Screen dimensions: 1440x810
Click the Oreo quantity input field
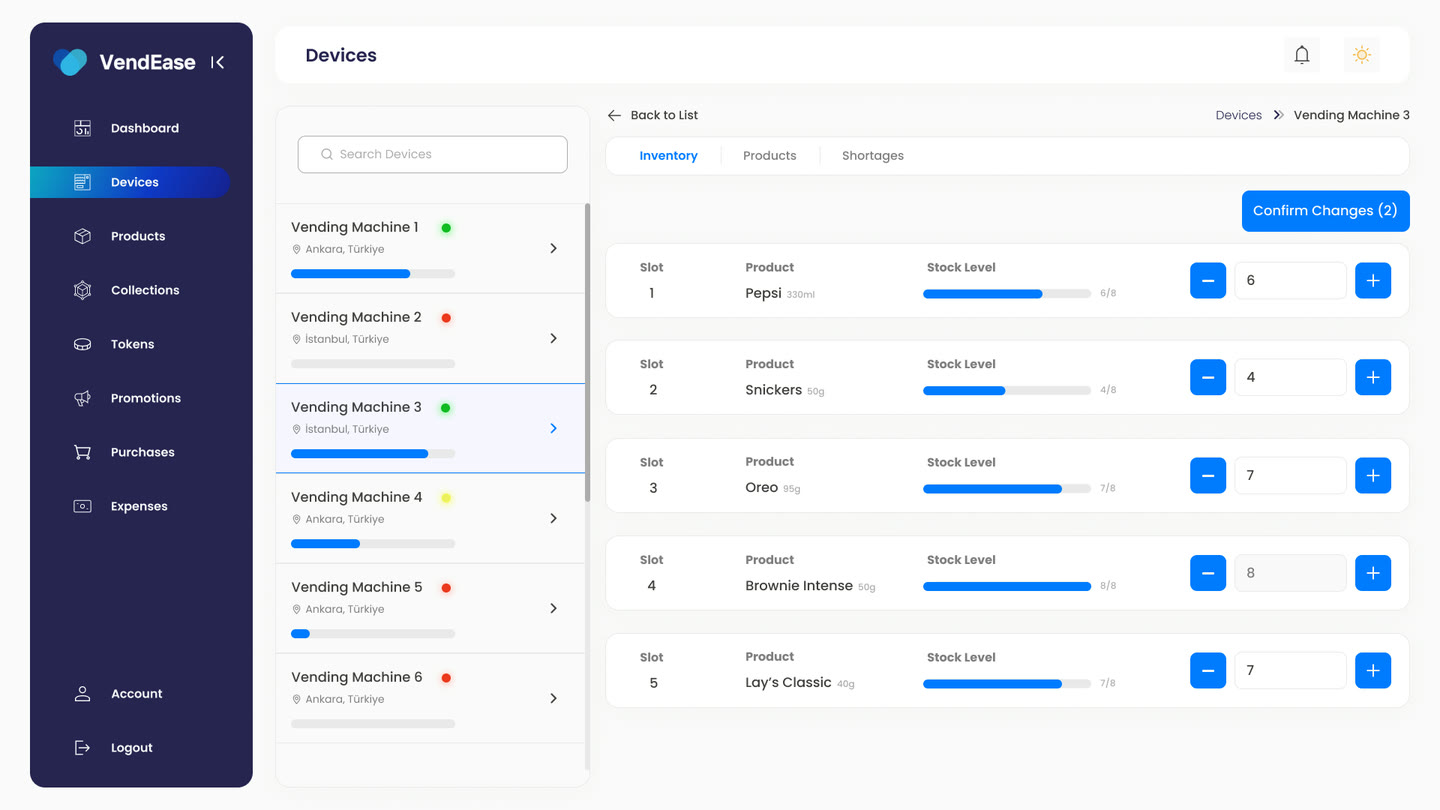[1290, 475]
